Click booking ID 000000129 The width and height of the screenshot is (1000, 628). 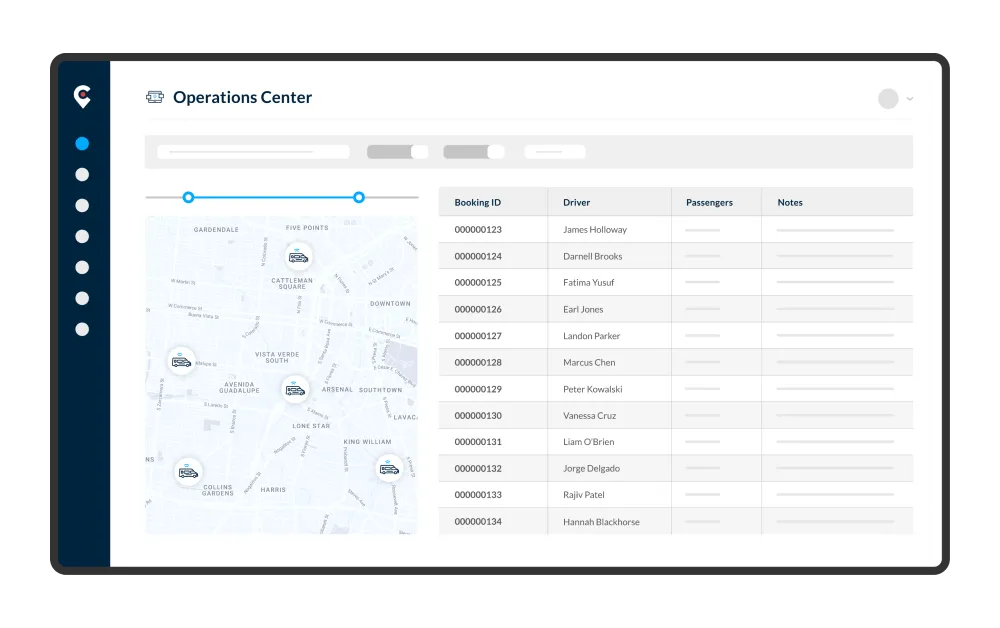(x=478, y=389)
